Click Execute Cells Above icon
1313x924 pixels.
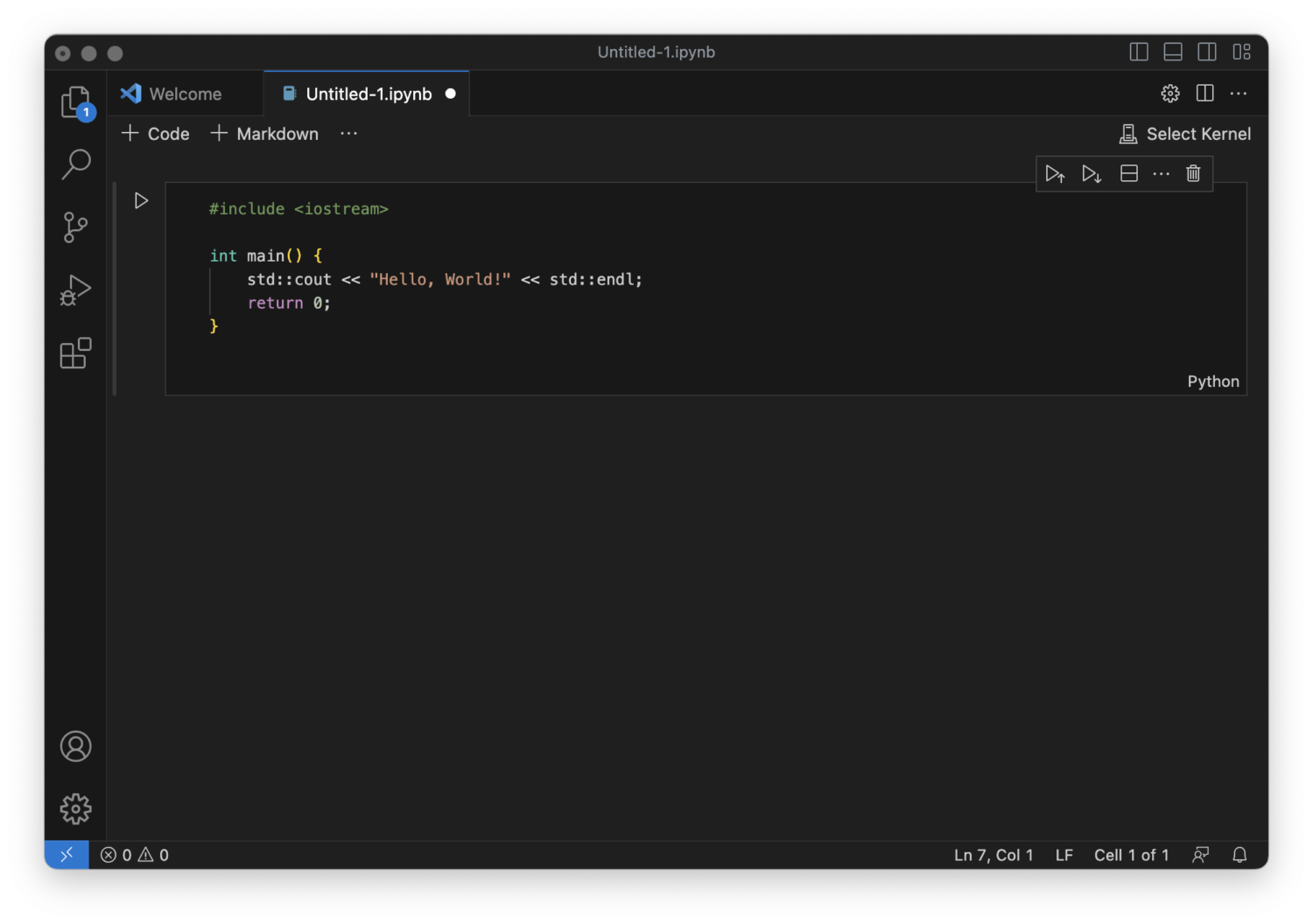coord(1055,173)
